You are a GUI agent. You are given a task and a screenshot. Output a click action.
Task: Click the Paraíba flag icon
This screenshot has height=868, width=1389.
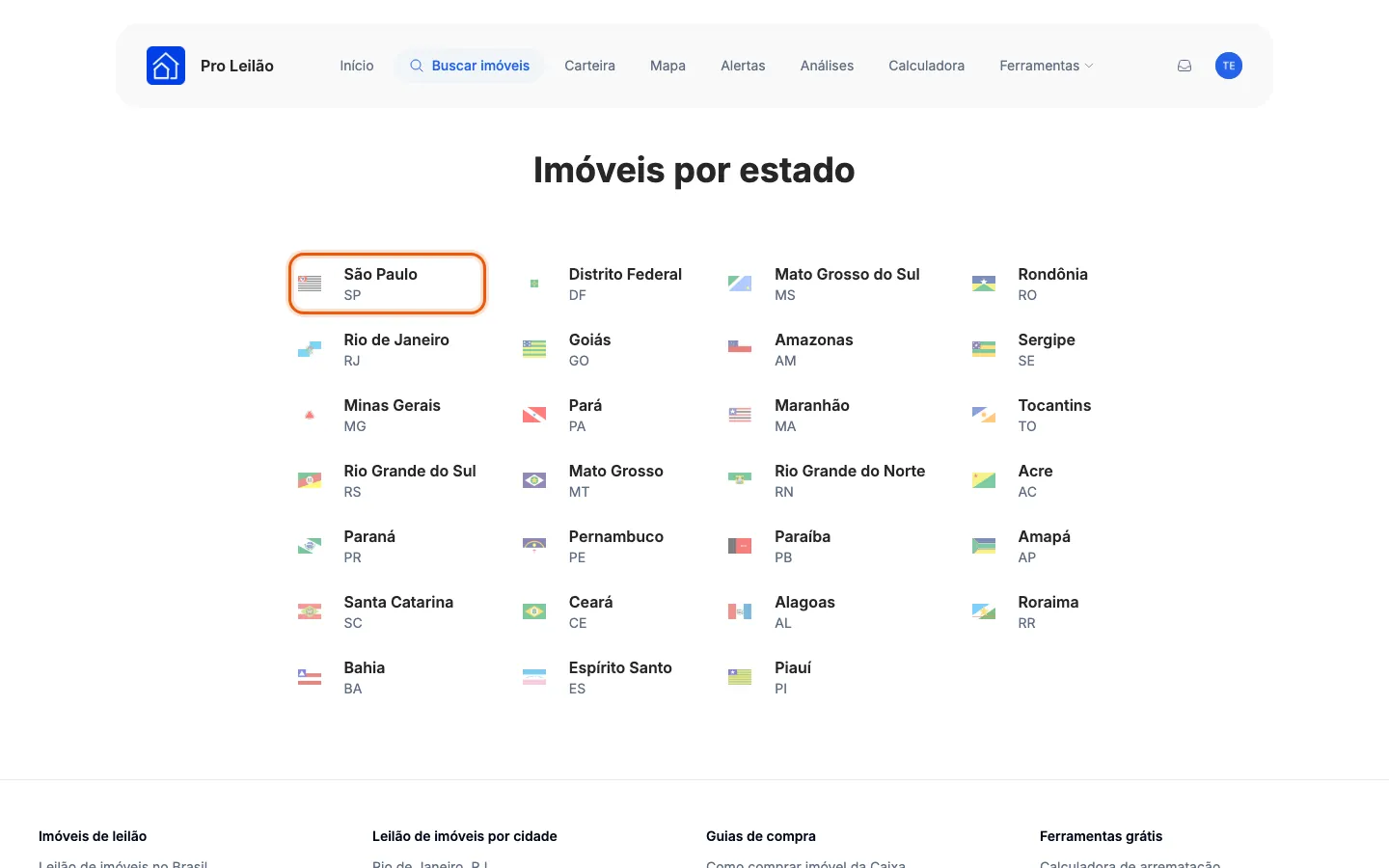(740, 546)
